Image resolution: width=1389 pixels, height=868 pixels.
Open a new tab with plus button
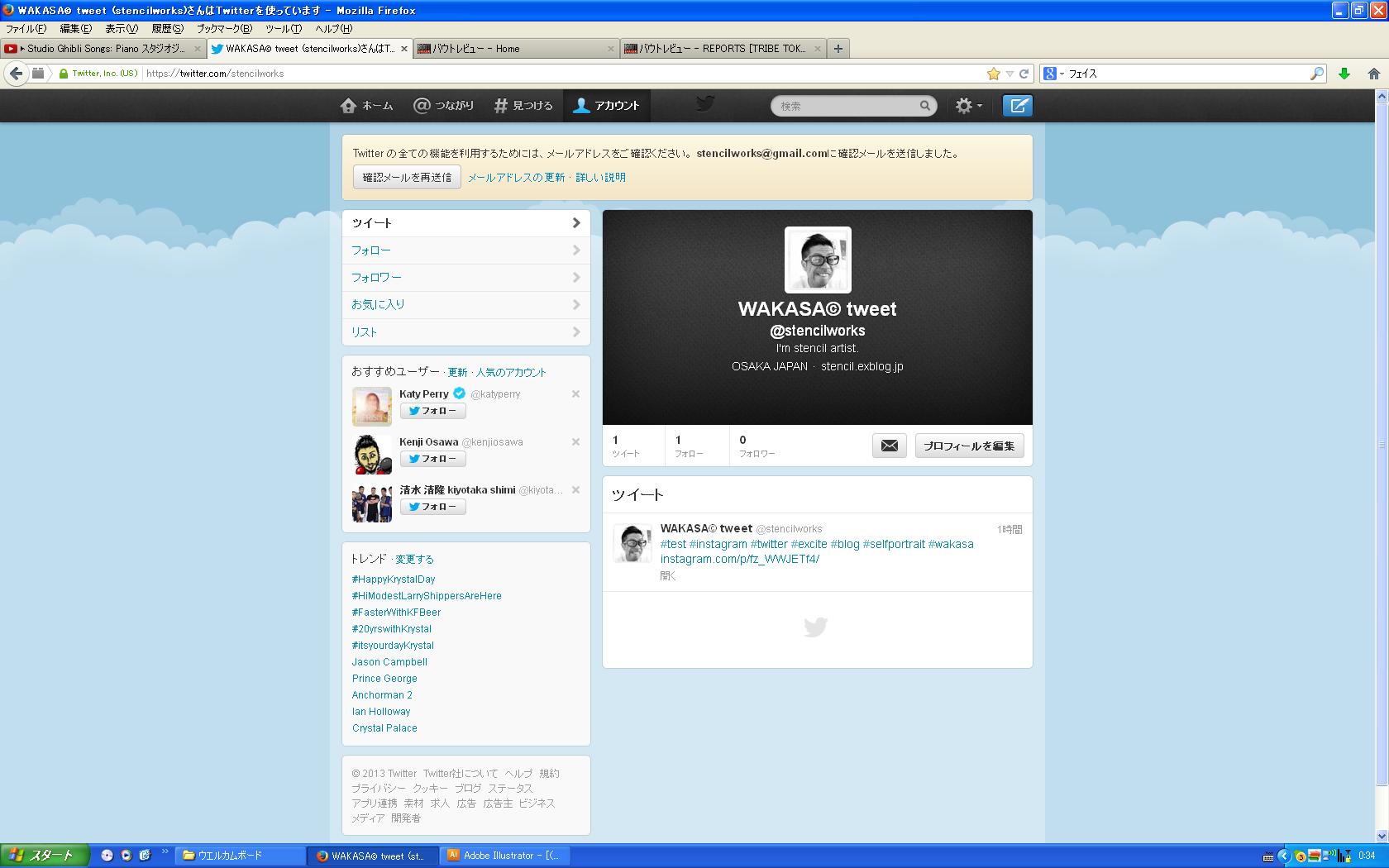tap(838, 49)
